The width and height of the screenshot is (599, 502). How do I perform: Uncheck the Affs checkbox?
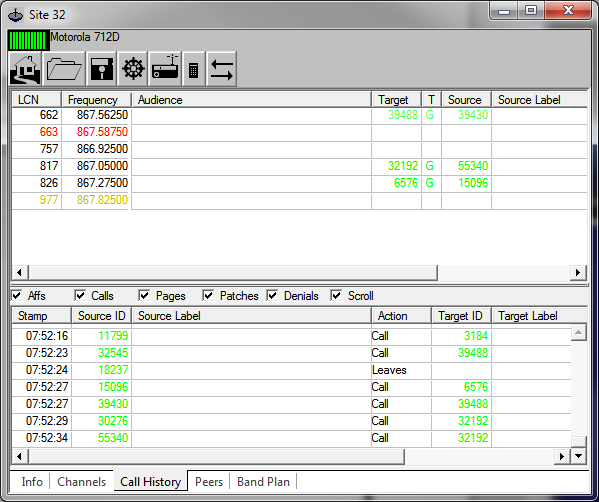point(17,295)
